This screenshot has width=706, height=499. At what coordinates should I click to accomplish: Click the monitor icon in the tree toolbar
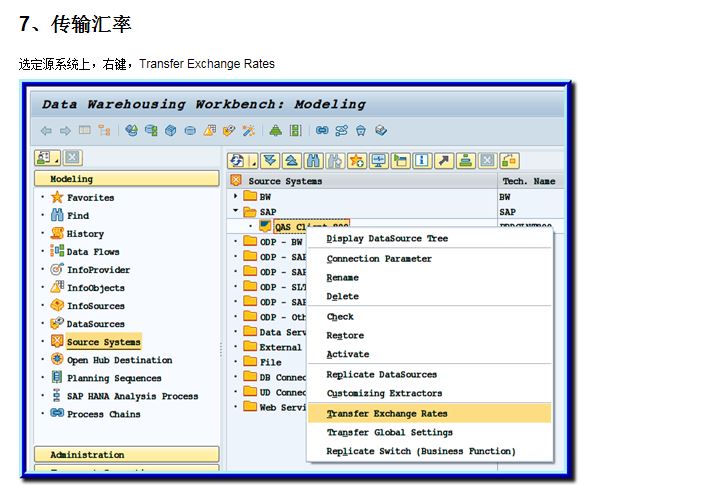point(379,161)
